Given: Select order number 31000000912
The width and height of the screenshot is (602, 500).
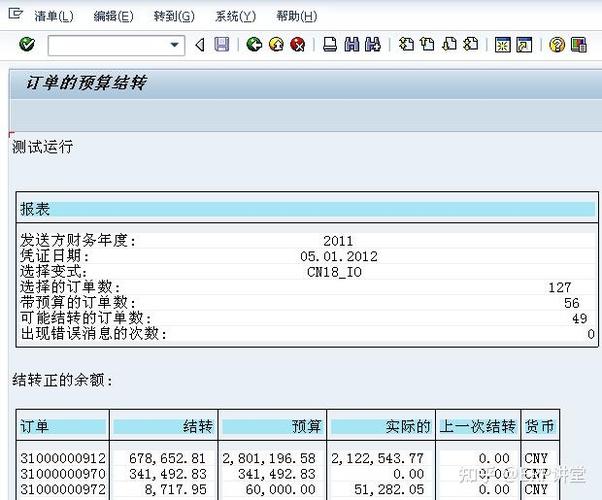Looking at the screenshot, I should (63, 459).
